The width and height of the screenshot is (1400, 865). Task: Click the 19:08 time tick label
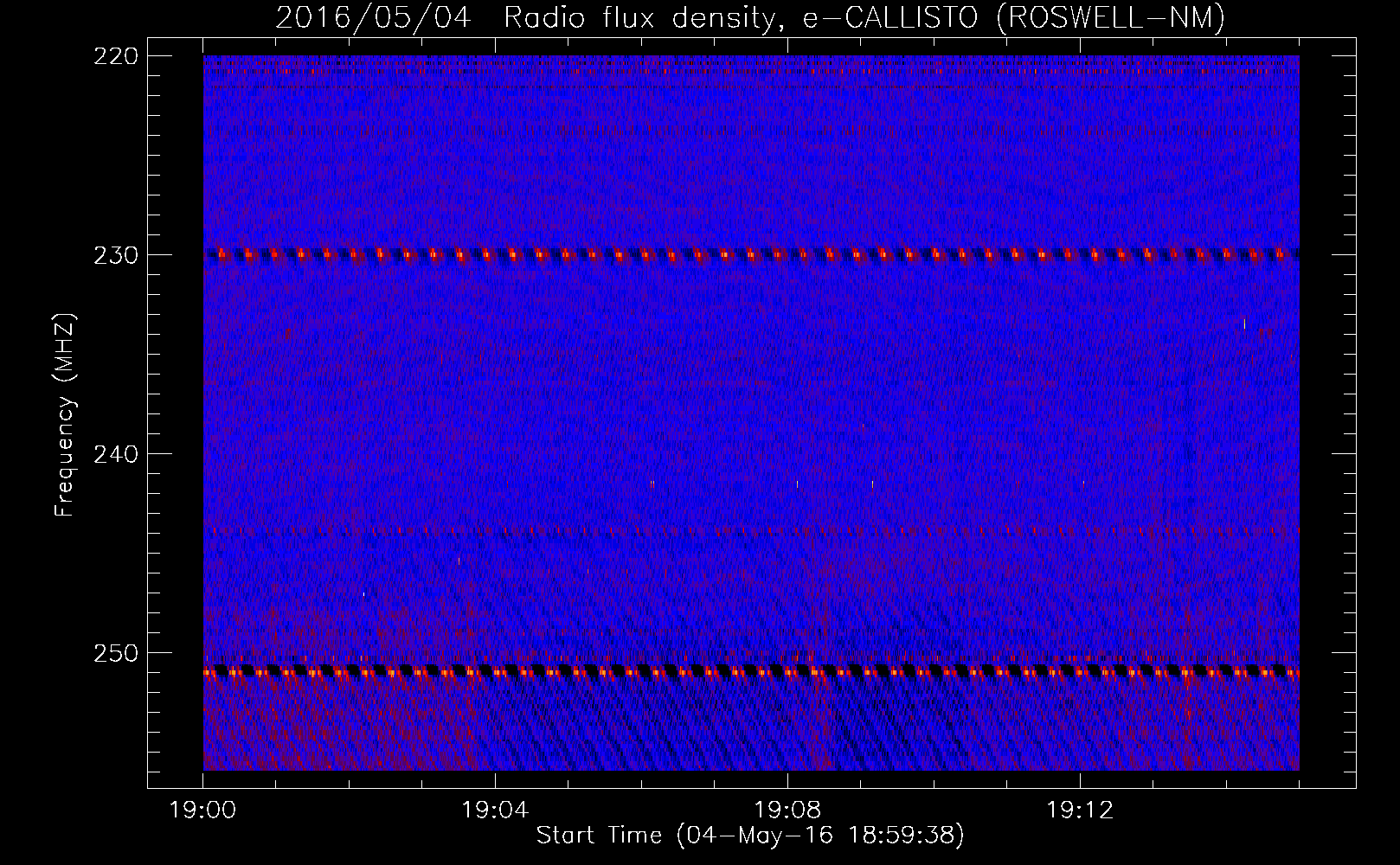[x=787, y=811]
